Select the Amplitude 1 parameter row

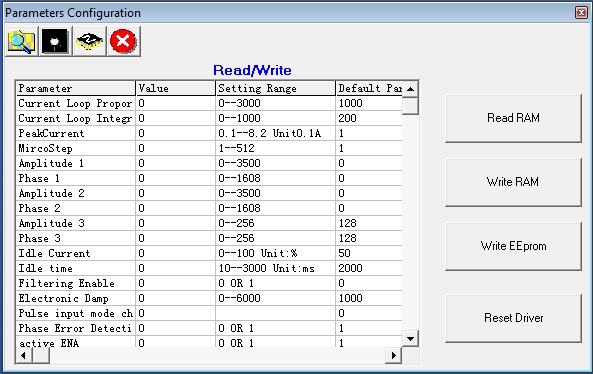209,163
